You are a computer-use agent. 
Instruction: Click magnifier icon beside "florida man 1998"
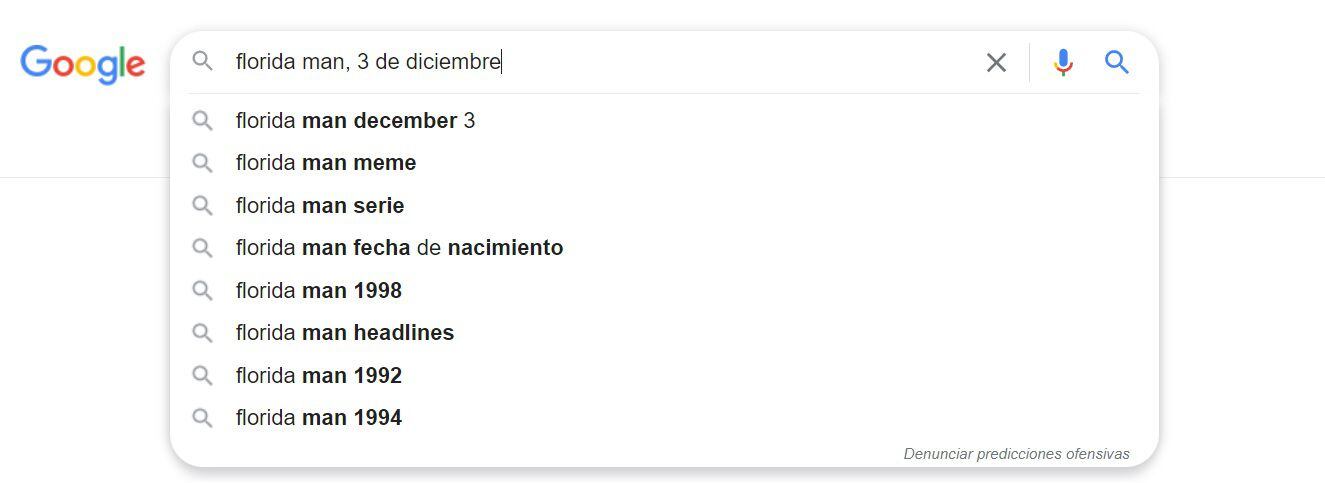(x=203, y=291)
